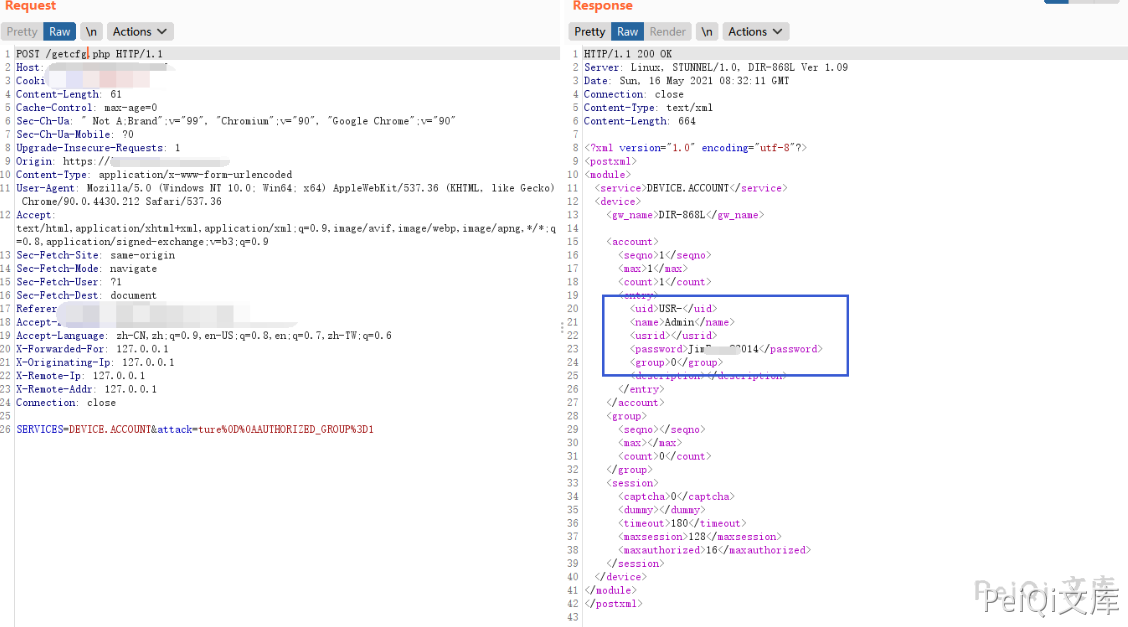
Task: Click the Sec-Fetch-Mode: navigate header
Action: click(x=86, y=269)
